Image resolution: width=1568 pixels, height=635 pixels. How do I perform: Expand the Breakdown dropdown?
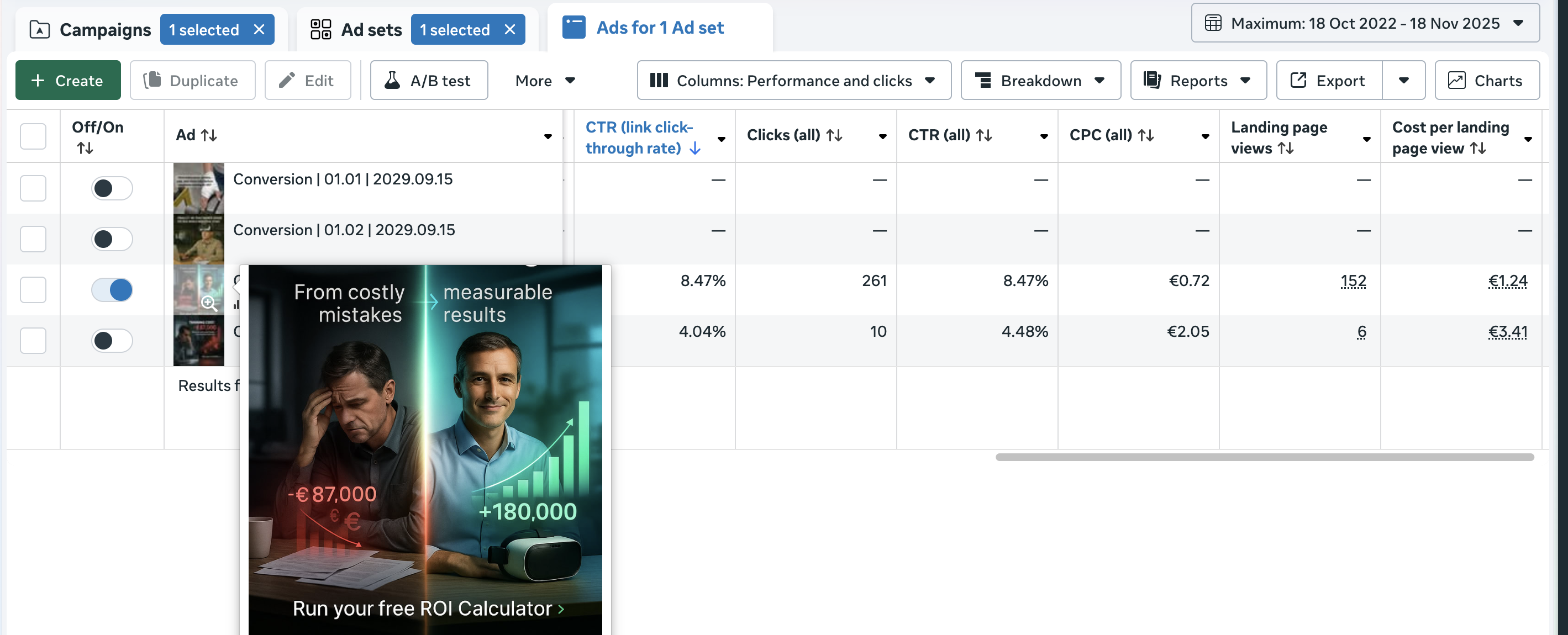pos(1040,80)
